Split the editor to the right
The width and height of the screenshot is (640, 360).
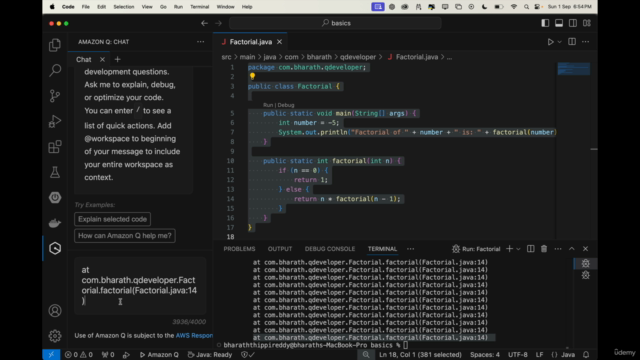pos(572,42)
